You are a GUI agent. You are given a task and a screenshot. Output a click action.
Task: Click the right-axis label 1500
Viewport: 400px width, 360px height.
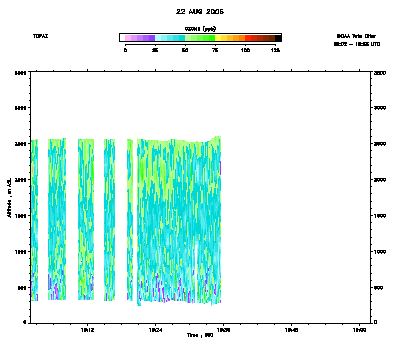[x=380, y=216]
